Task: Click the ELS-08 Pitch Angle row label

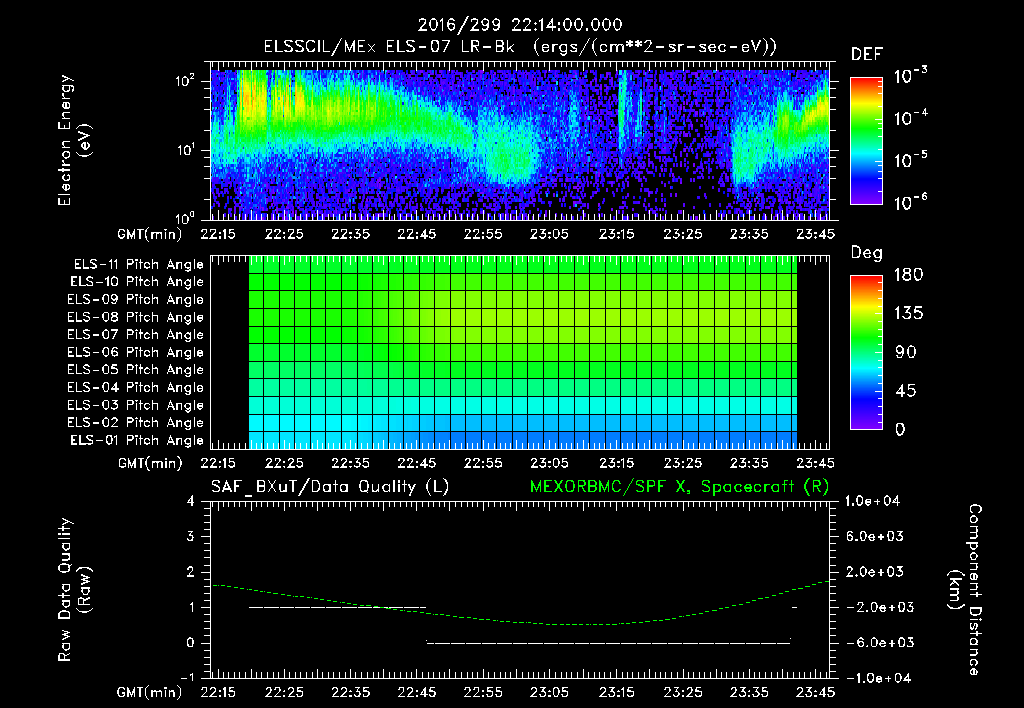Action: [136, 317]
